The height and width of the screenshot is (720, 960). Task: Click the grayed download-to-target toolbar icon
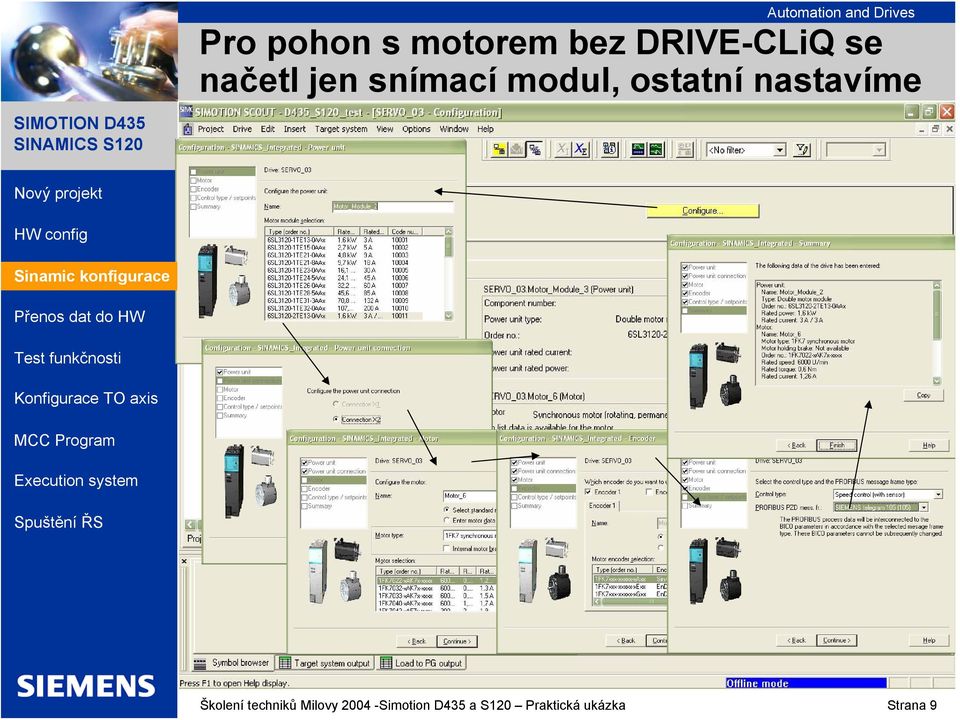pyautogui.click(x=517, y=149)
